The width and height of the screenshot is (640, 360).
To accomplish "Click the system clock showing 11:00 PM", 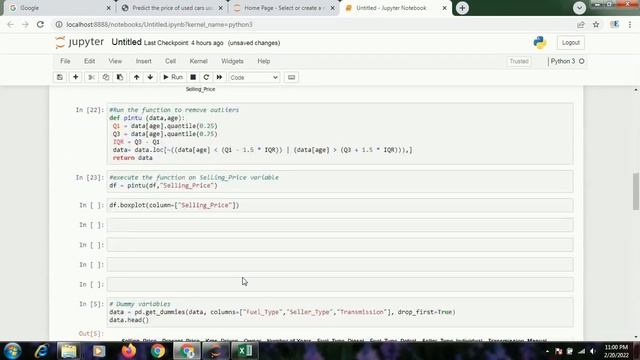I will [x=616, y=351].
